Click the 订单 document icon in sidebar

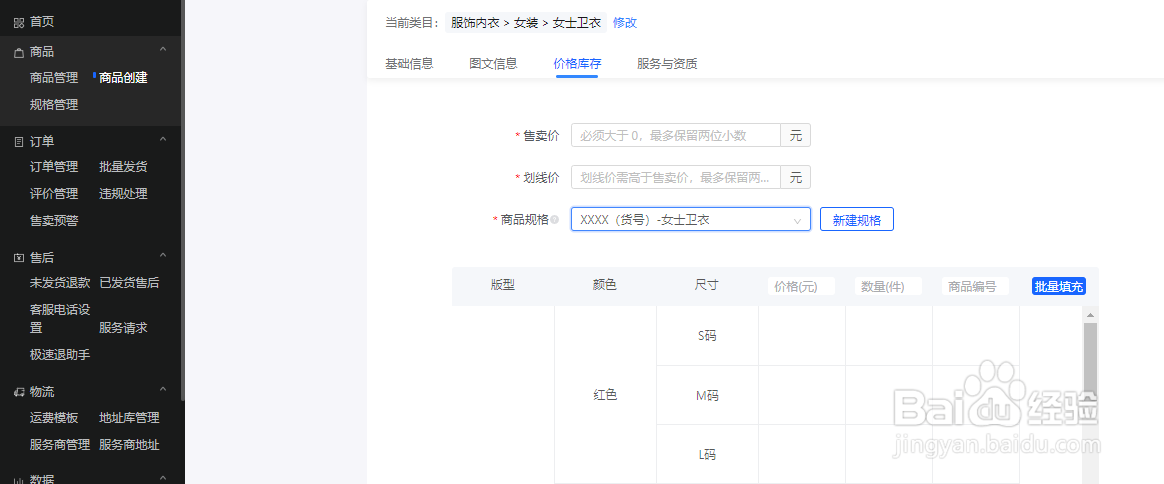(x=19, y=142)
